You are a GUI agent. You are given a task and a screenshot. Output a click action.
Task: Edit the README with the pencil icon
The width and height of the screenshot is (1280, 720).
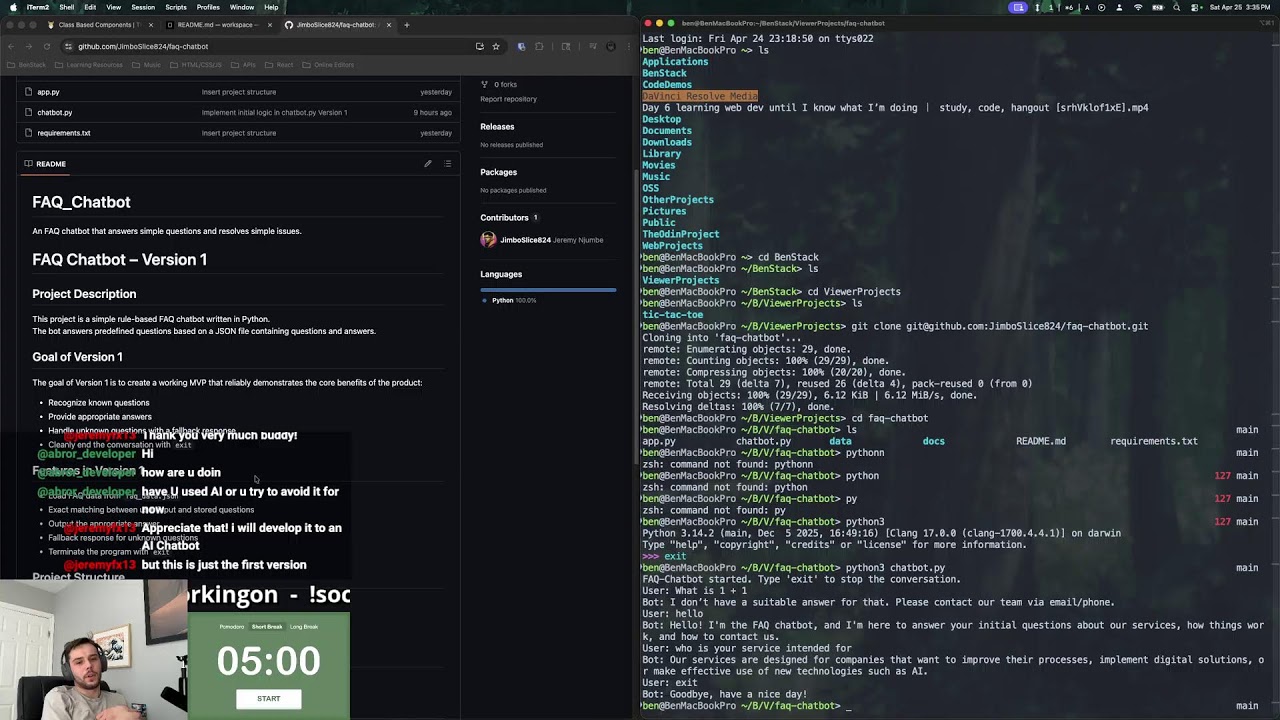coord(428,164)
